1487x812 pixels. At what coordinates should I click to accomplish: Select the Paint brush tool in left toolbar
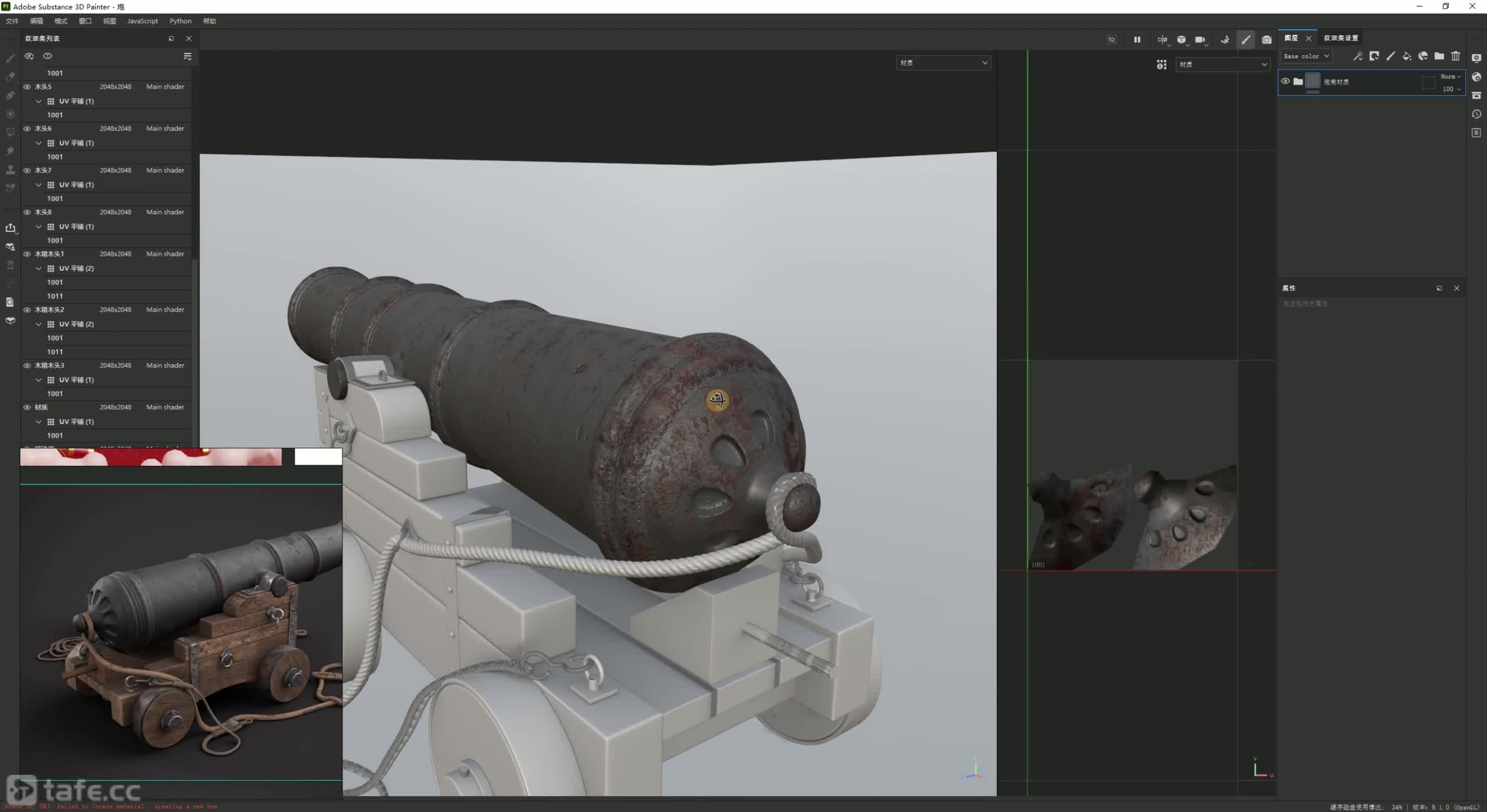10,58
